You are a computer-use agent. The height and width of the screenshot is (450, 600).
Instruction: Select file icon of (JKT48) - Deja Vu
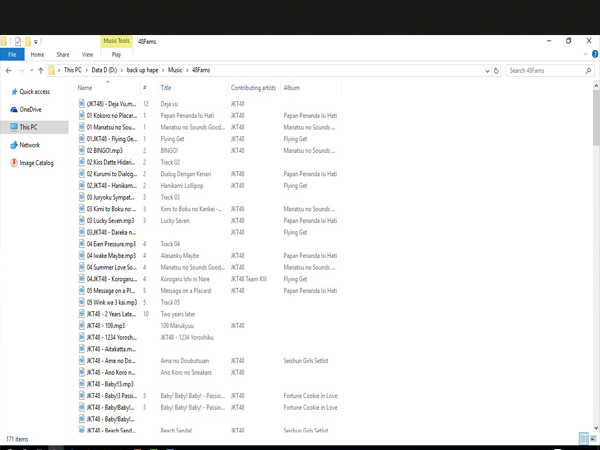(82, 104)
